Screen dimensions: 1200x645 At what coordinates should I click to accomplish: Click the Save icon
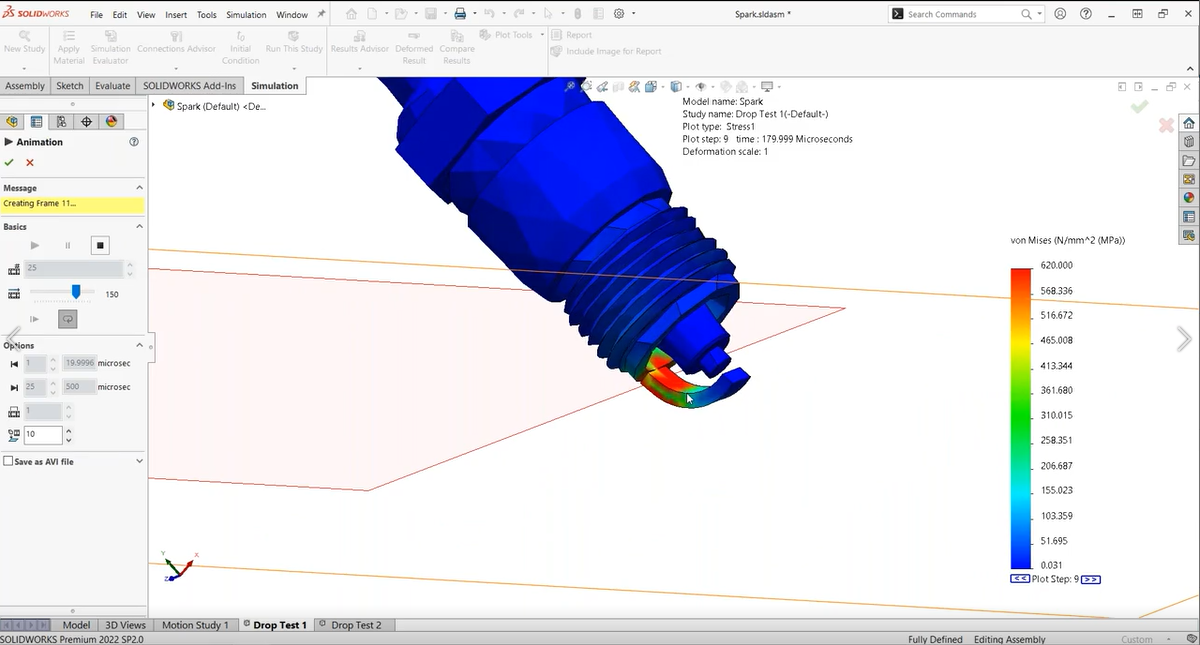pos(429,14)
